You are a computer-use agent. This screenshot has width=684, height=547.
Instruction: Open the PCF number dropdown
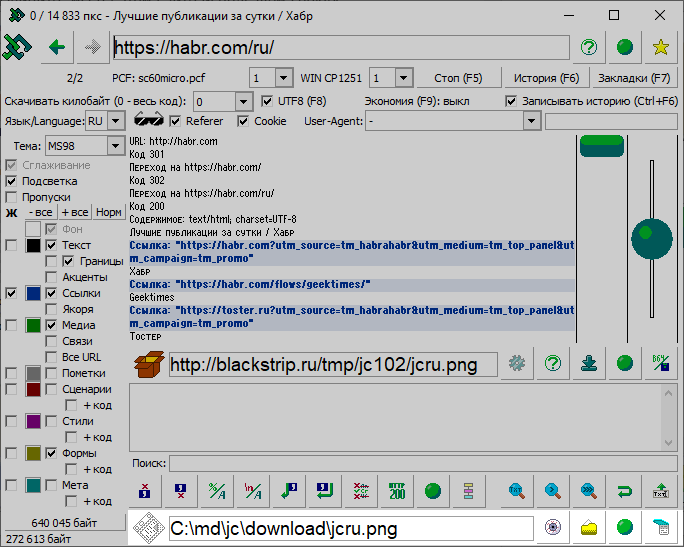pos(284,78)
